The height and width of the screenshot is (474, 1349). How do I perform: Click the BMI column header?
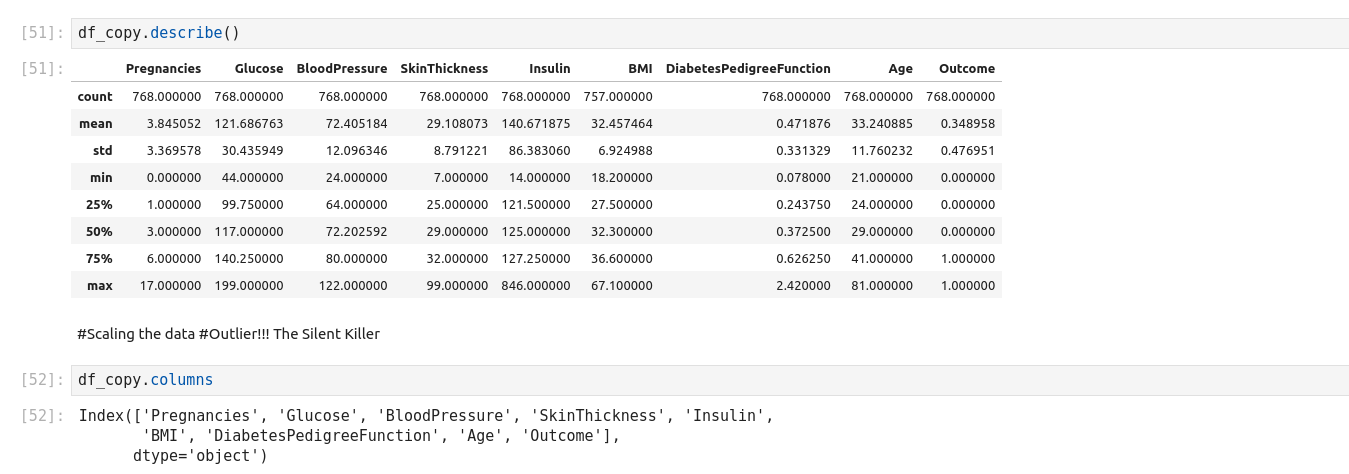[640, 69]
